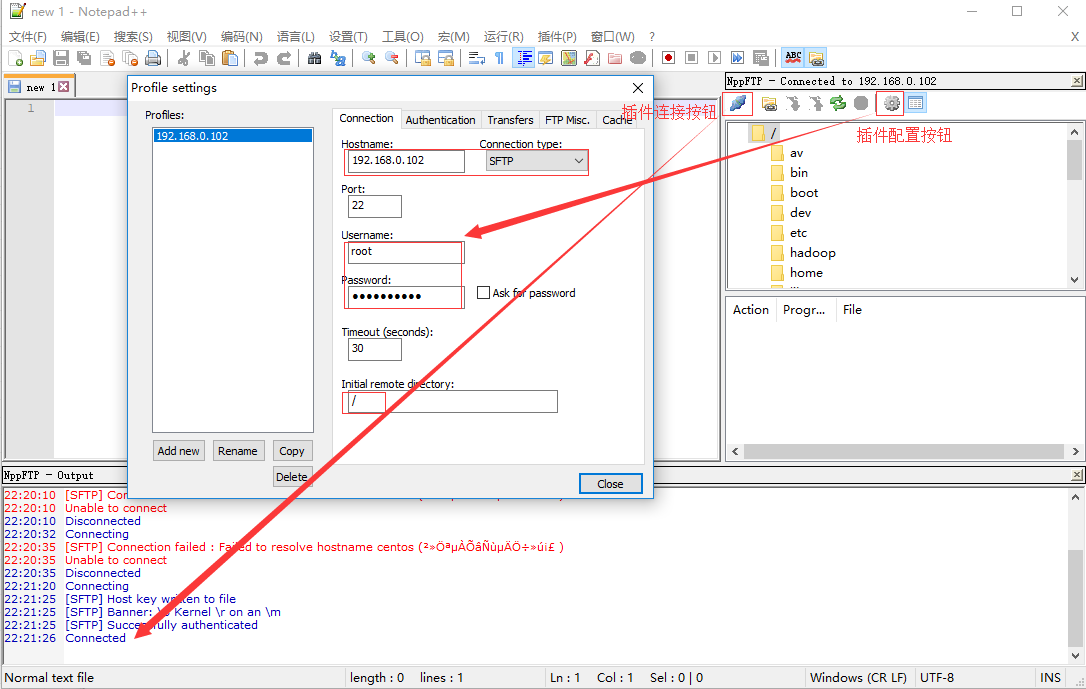Click the Close button in Profile settings

coord(610,484)
